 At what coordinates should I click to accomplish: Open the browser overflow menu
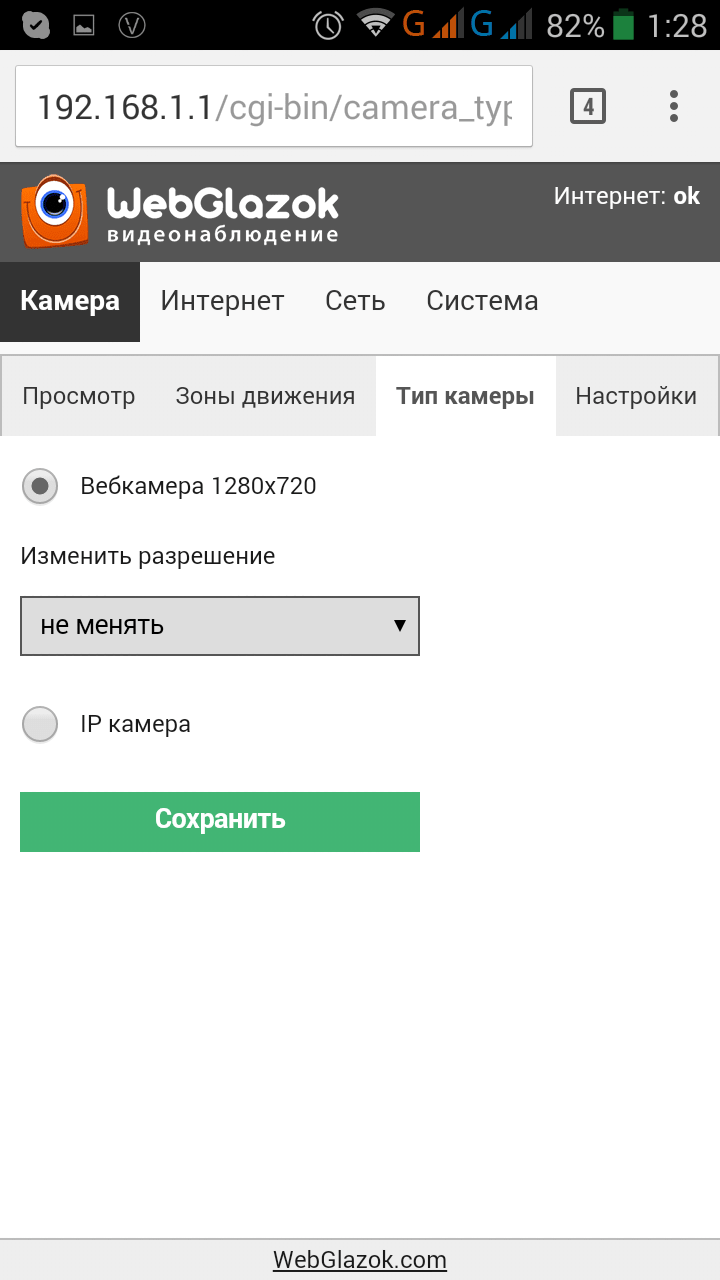[x=673, y=105]
